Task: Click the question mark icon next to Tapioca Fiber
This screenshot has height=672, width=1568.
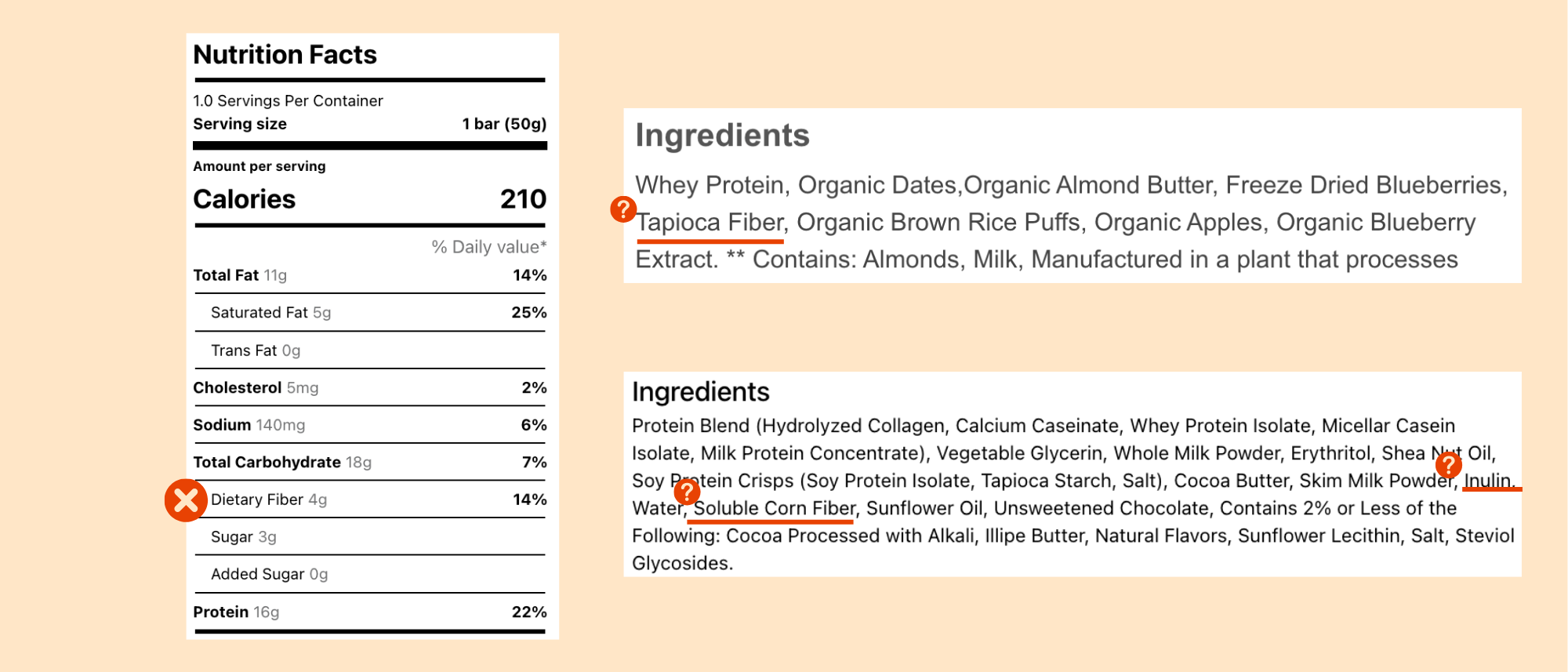Action: coord(623,209)
